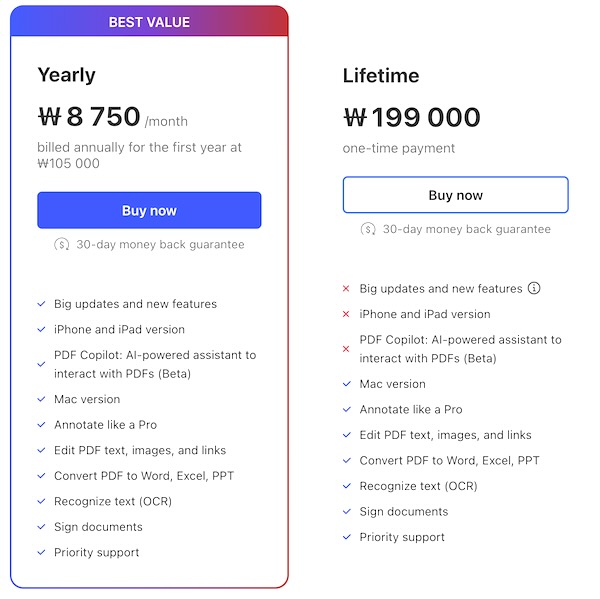Click Sign documents in Lifetime list

pyautogui.click(x=404, y=511)
